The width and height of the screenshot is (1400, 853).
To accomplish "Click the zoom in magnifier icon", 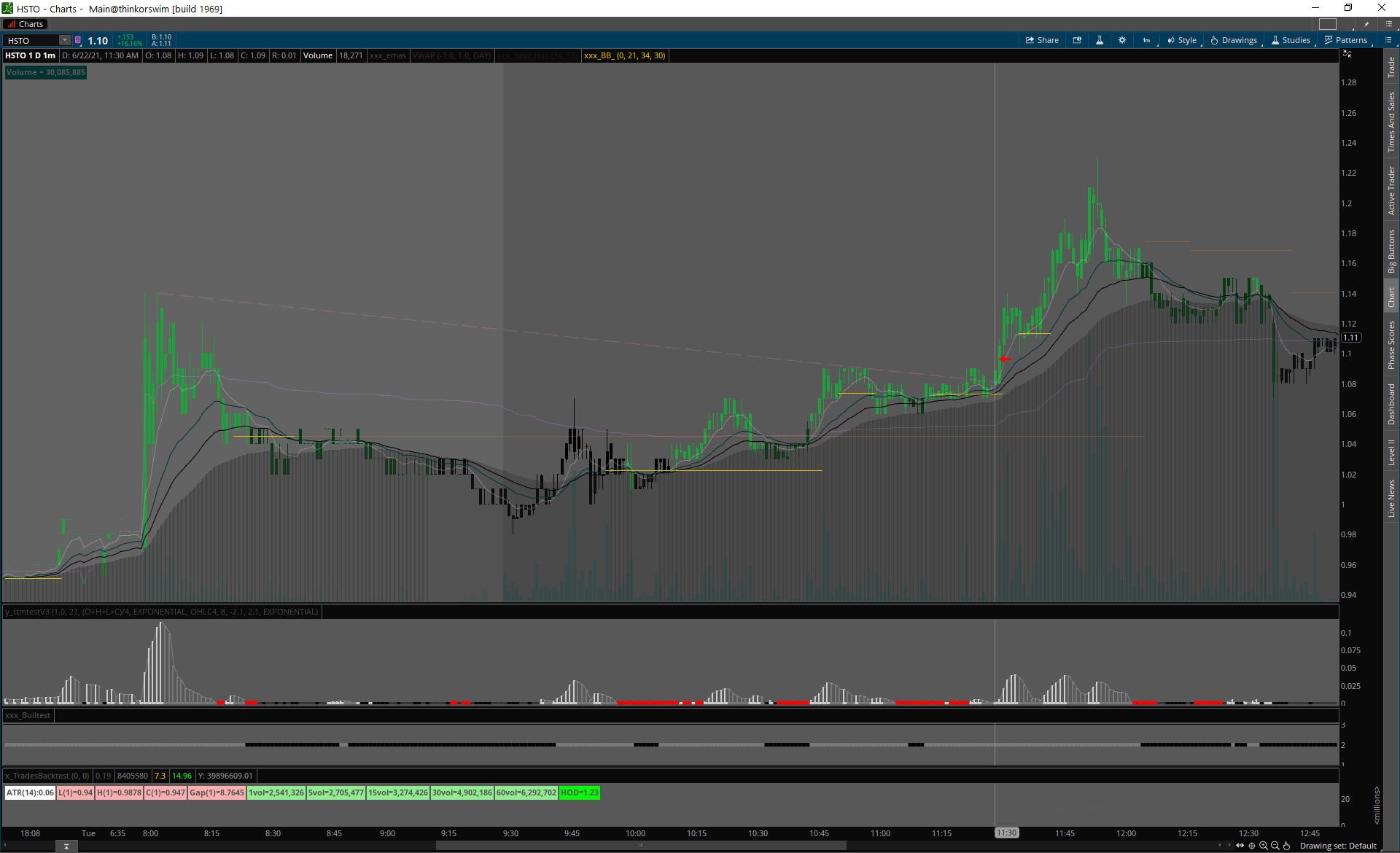I will [x=1264, y=846].
